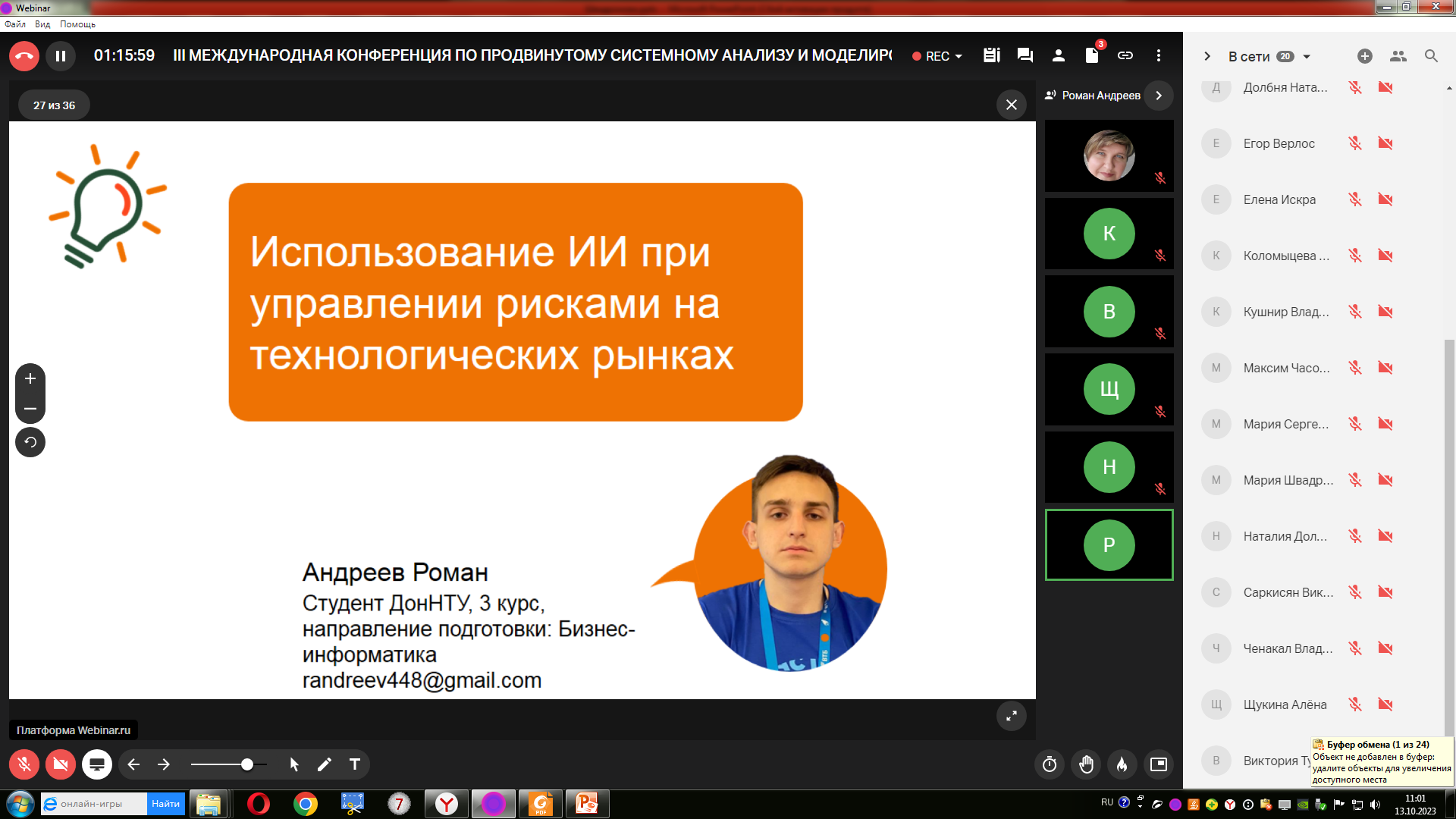This screenshot has width=1456, height=819.
Task: Select the text tool T
Action: coord(355,764)
